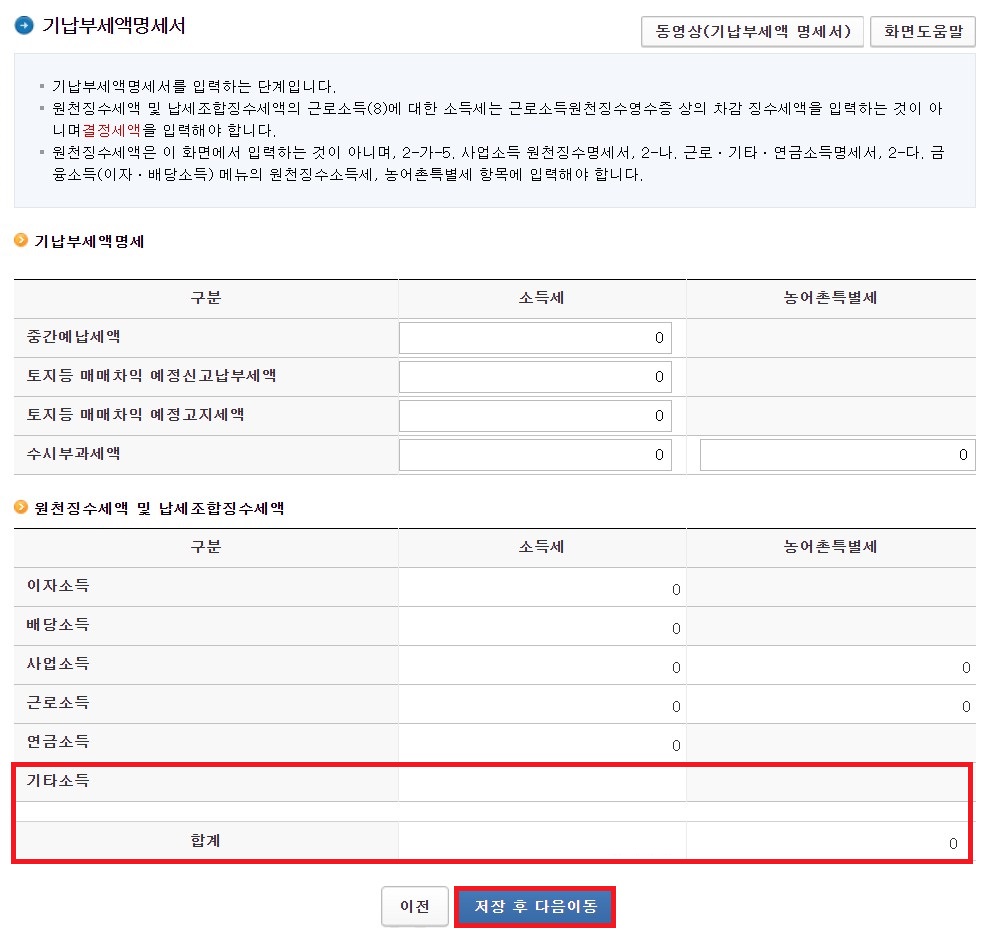The image size is (984, 937).
Task: Click the blue arrow icon beside 기납부세액명세서 title
Action: pyautogui.click(x=24, y=26)
